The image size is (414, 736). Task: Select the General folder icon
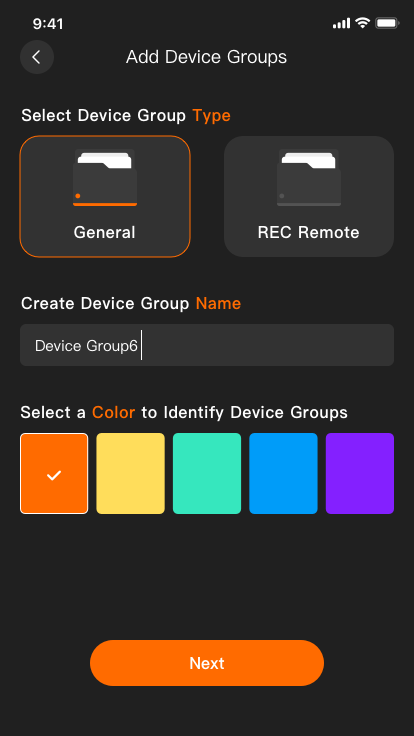(x=105, y=177)
